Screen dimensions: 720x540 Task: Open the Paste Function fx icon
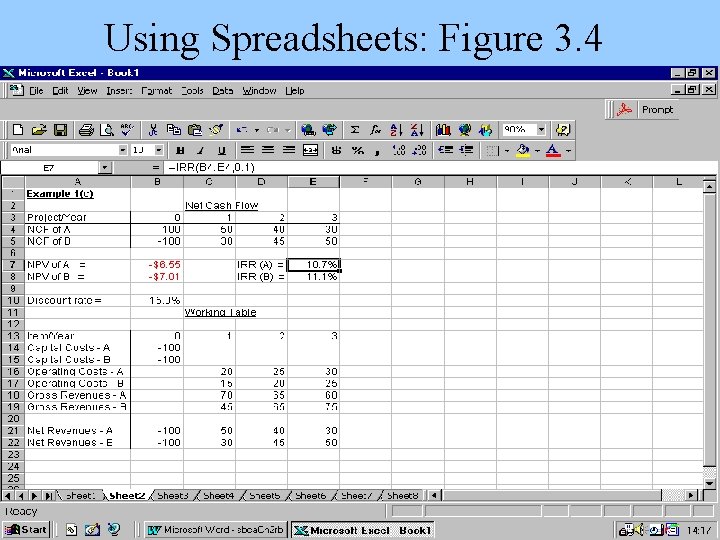(376, 130)
